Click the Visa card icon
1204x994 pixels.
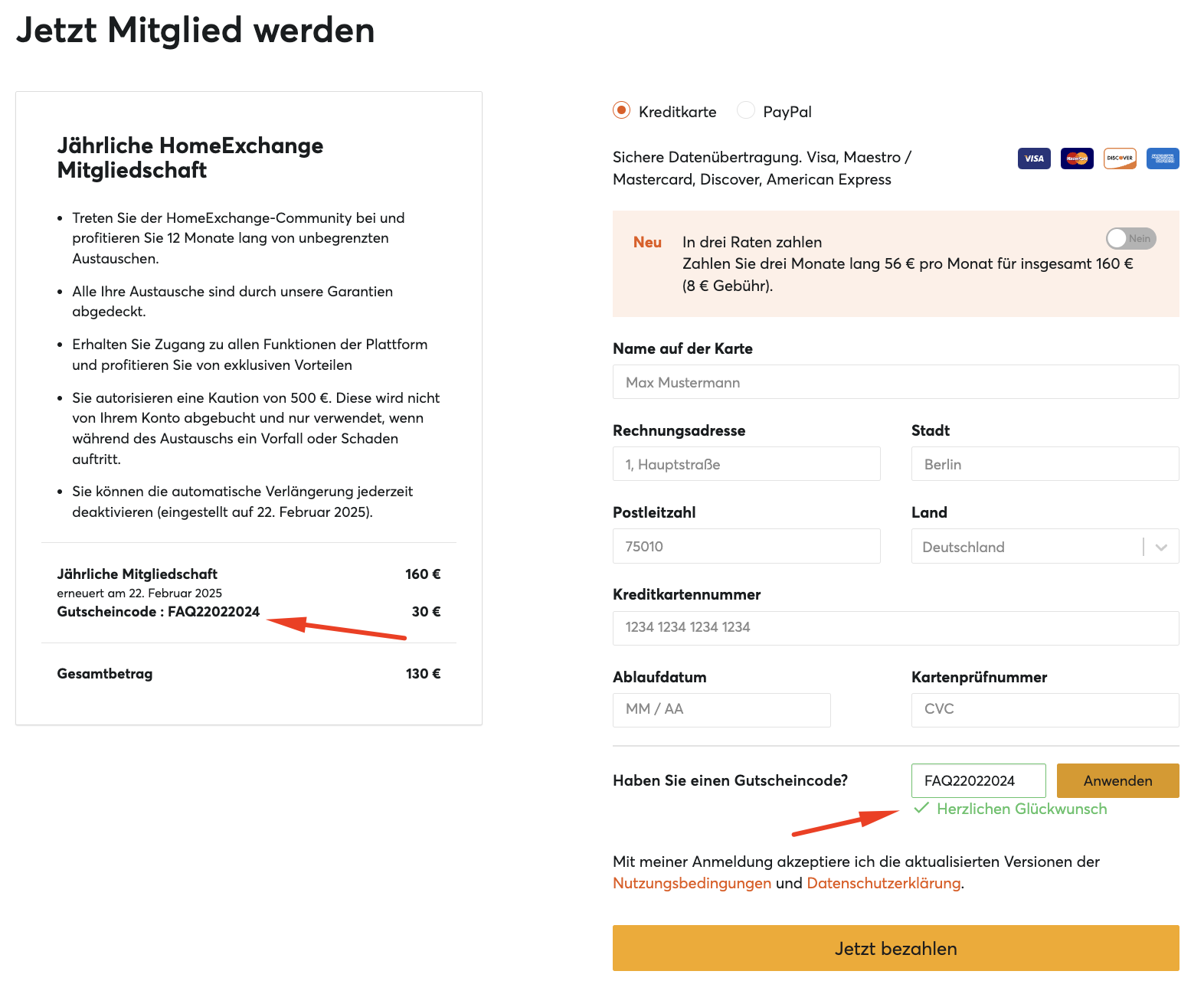click(1034, 159)
